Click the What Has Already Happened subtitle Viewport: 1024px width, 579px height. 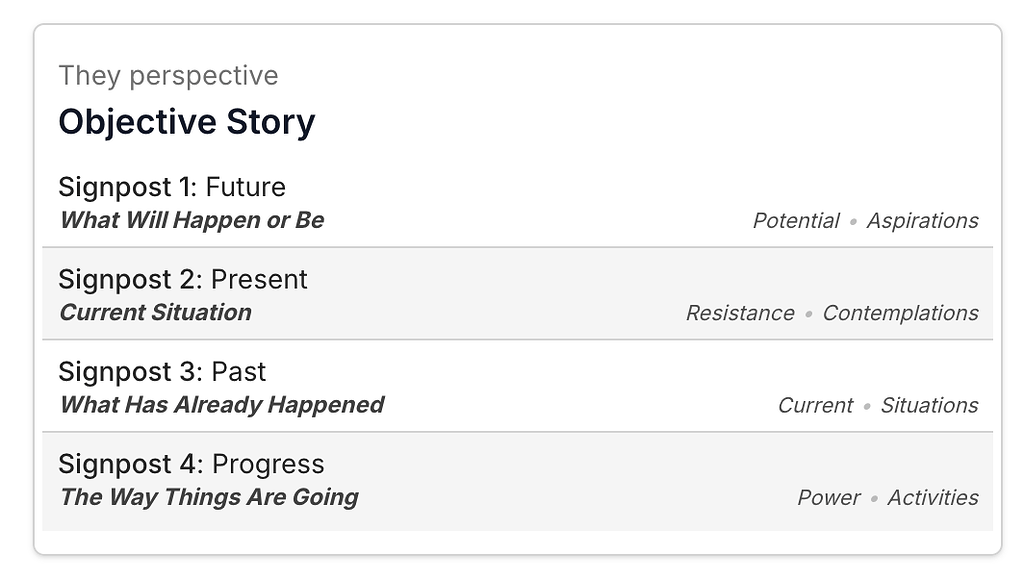pyautogui.click(x=222, y=405)
